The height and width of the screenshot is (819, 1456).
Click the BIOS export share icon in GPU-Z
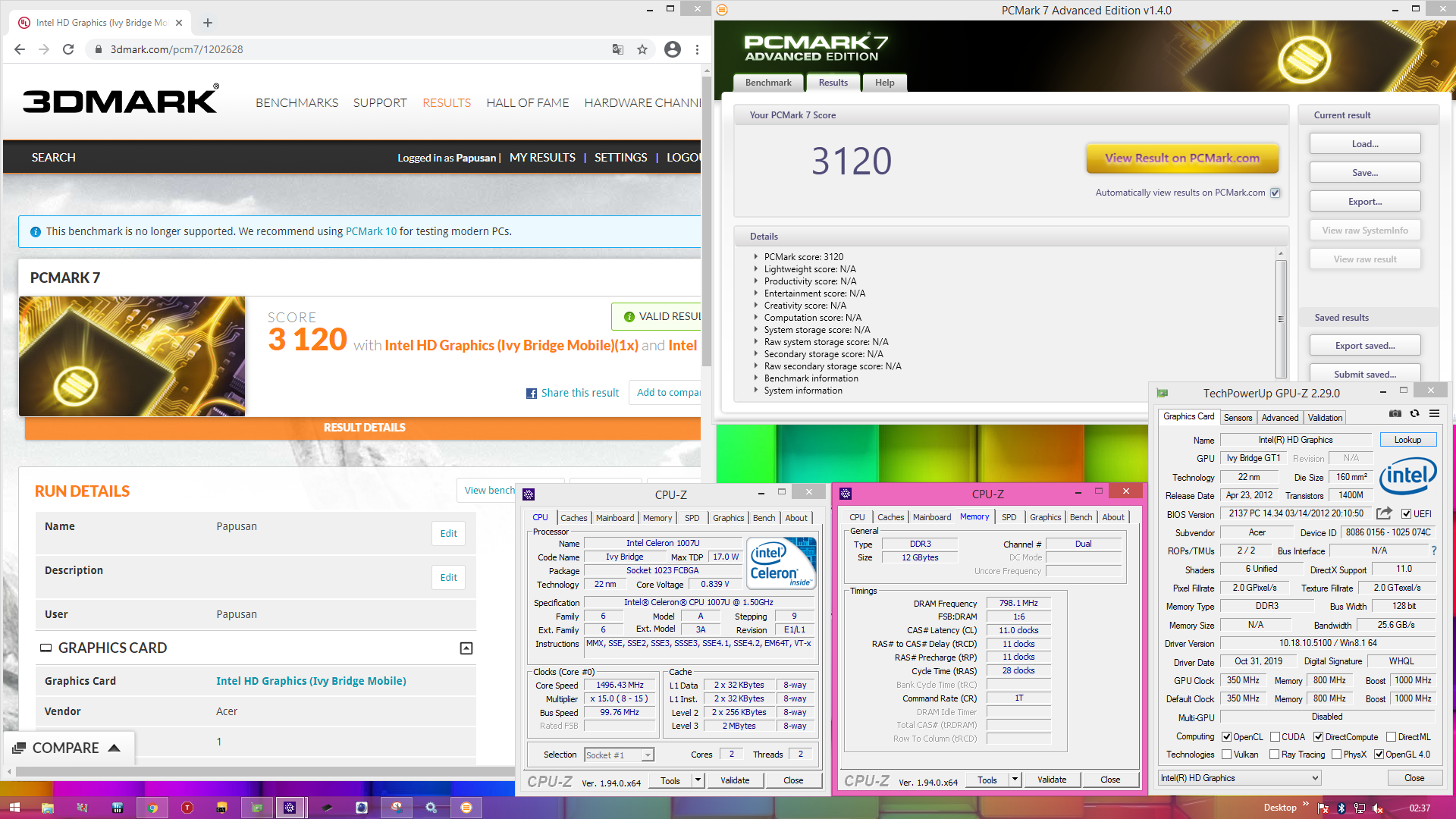[x=1384, y=513]
